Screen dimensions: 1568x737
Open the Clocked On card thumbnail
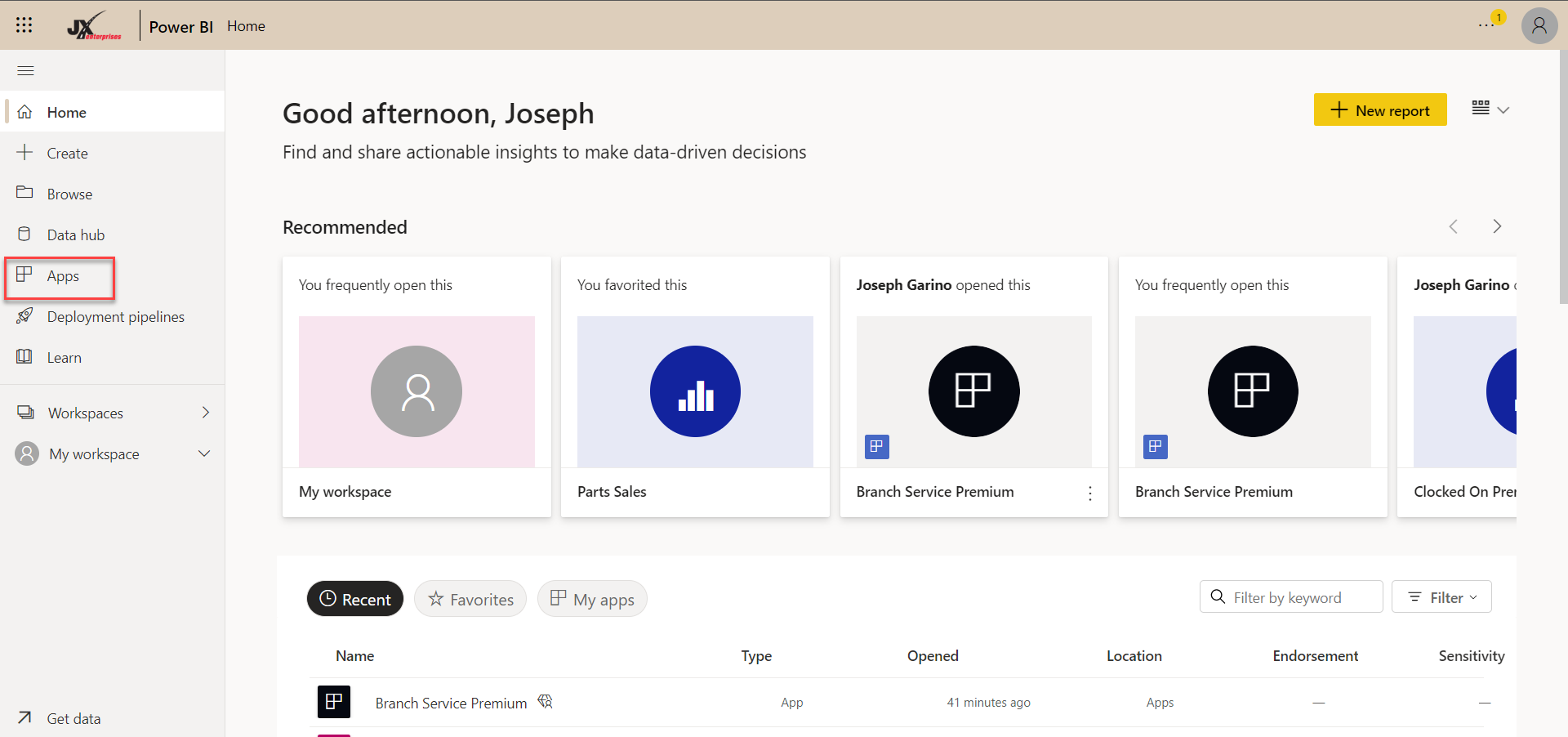[1465, 391]
